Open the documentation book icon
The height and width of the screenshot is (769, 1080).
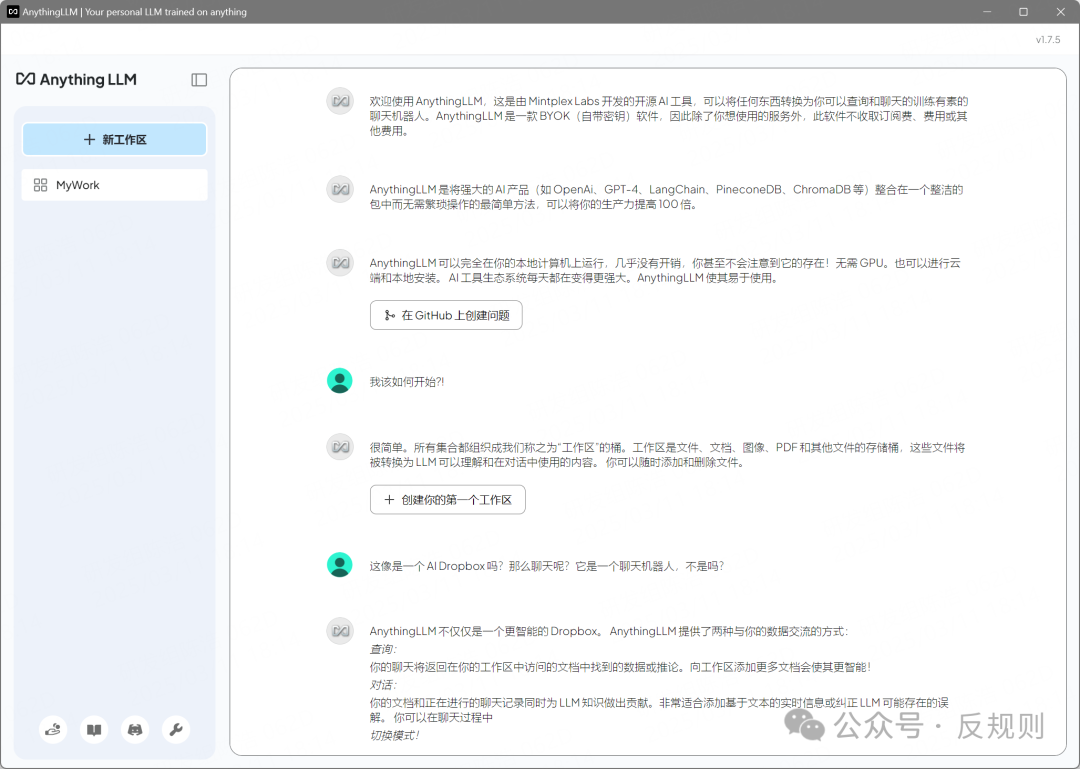pyautogui.click(x=94, y=729)
